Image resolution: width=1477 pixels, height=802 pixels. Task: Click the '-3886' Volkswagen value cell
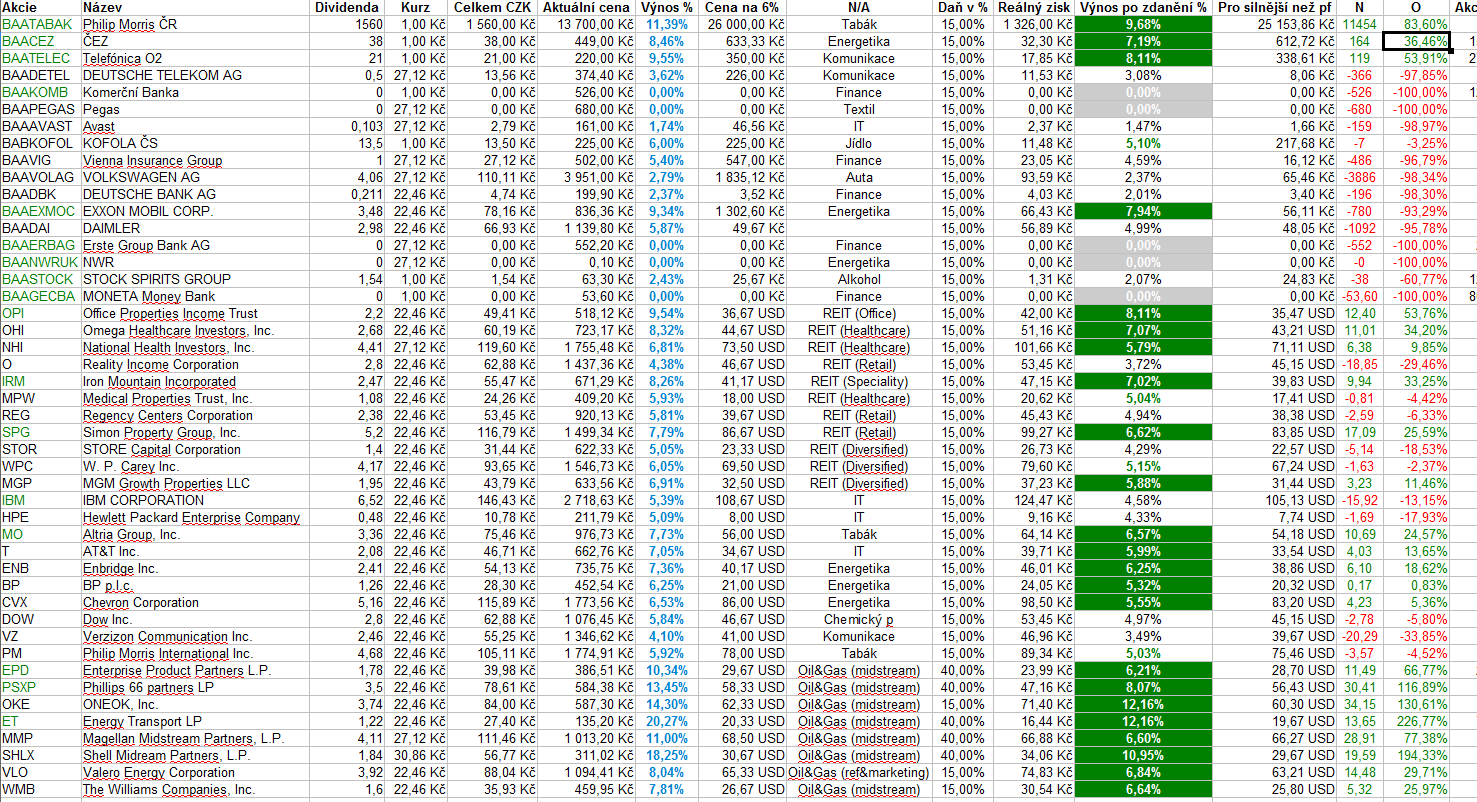point(1360,177)
